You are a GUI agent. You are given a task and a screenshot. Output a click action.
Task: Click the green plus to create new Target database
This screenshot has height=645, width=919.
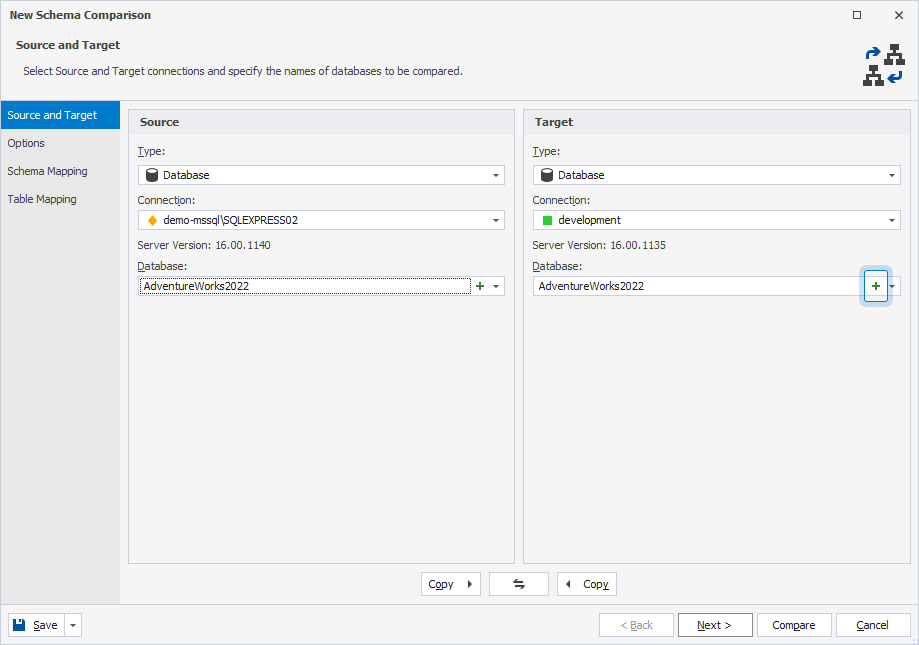click(x=875, y=286)
